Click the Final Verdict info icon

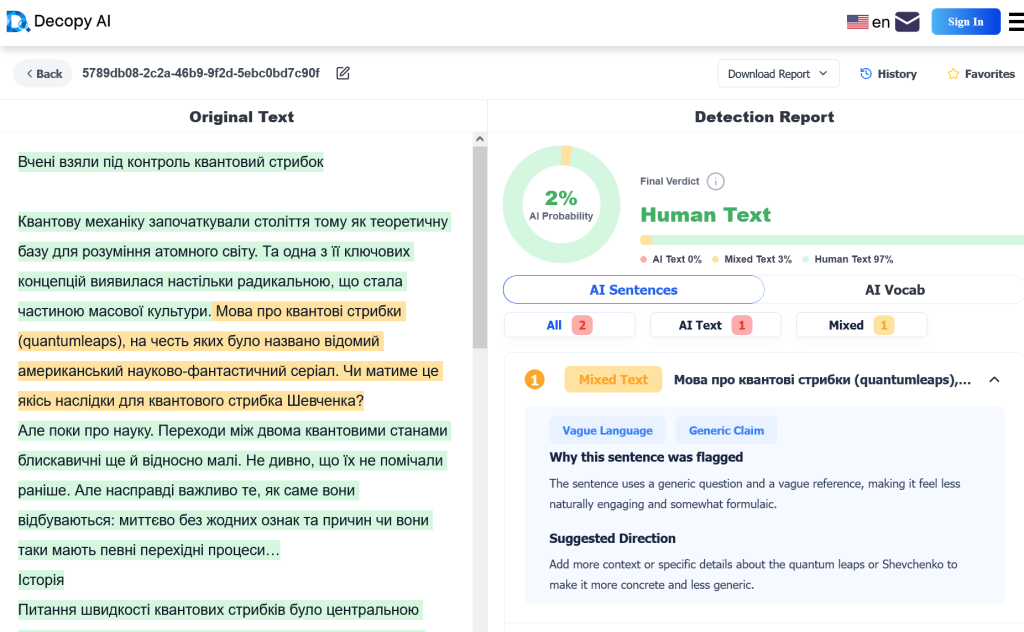pyautogui.click(x=716, y=182)
